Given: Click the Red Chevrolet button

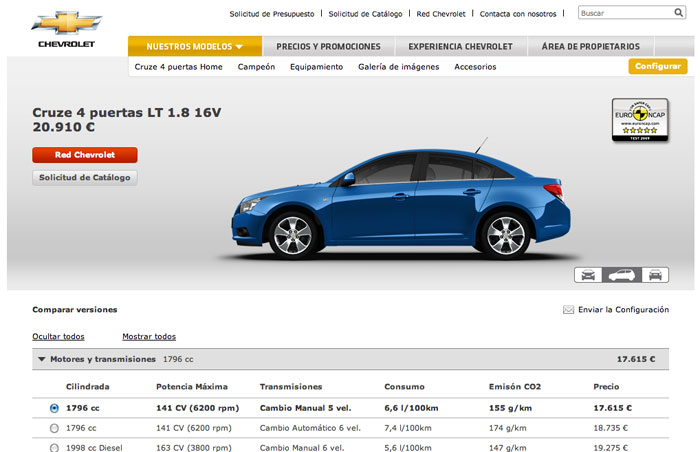Looking at the screenshot, I should pyautogui.click(x=85, y=155).
